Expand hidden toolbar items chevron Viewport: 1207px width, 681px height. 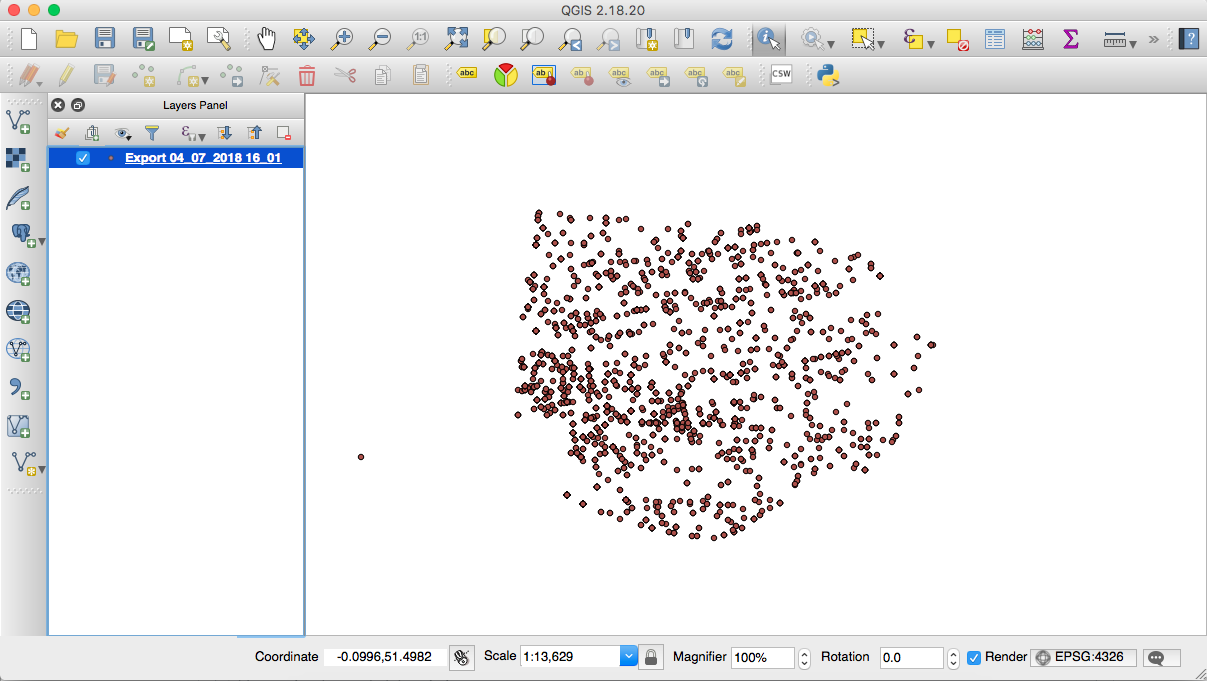point(1153,39)
